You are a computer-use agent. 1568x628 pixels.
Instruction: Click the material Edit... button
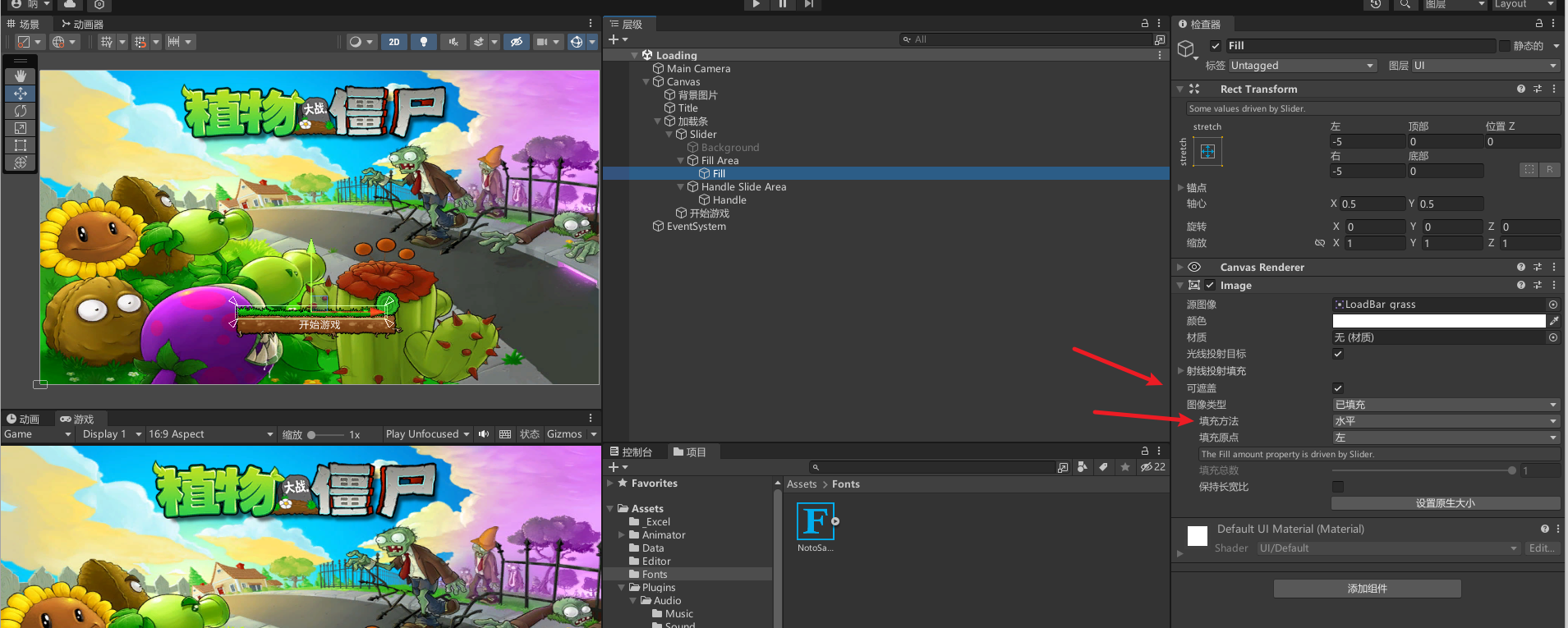tap(1541, 548)
